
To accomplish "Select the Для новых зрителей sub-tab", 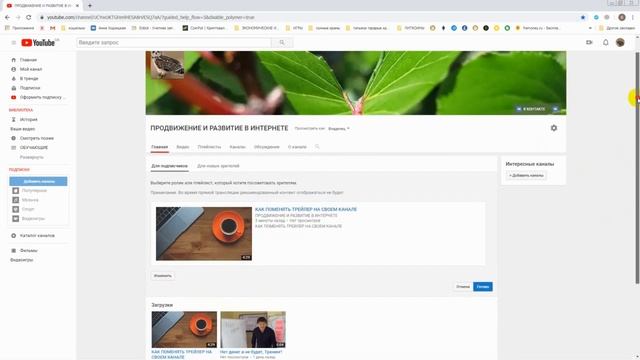I will coord(218,166).
